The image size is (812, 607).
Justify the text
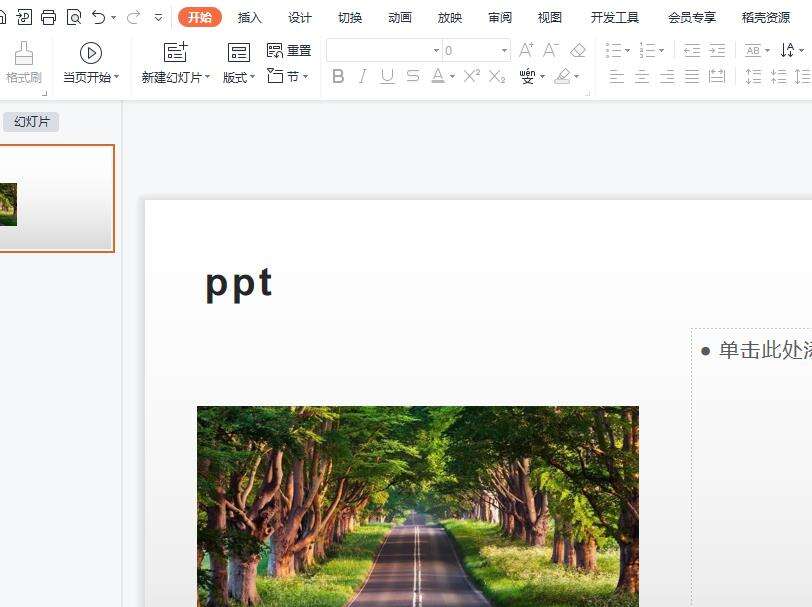(692, 77)
